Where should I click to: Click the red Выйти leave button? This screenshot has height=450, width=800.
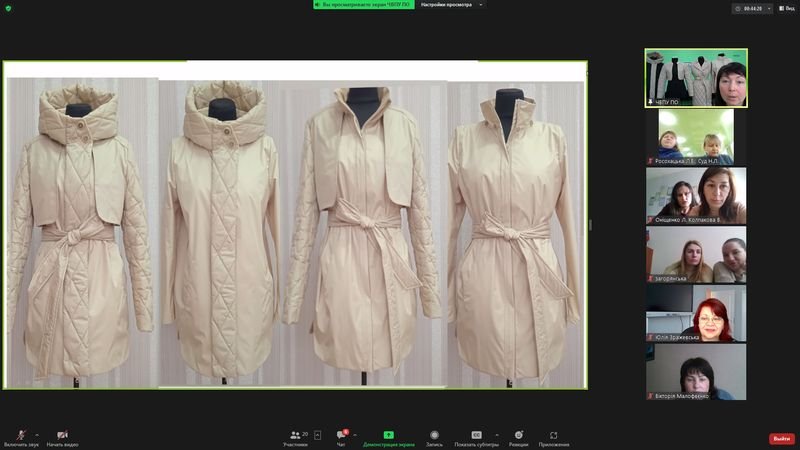pos(781,439)
